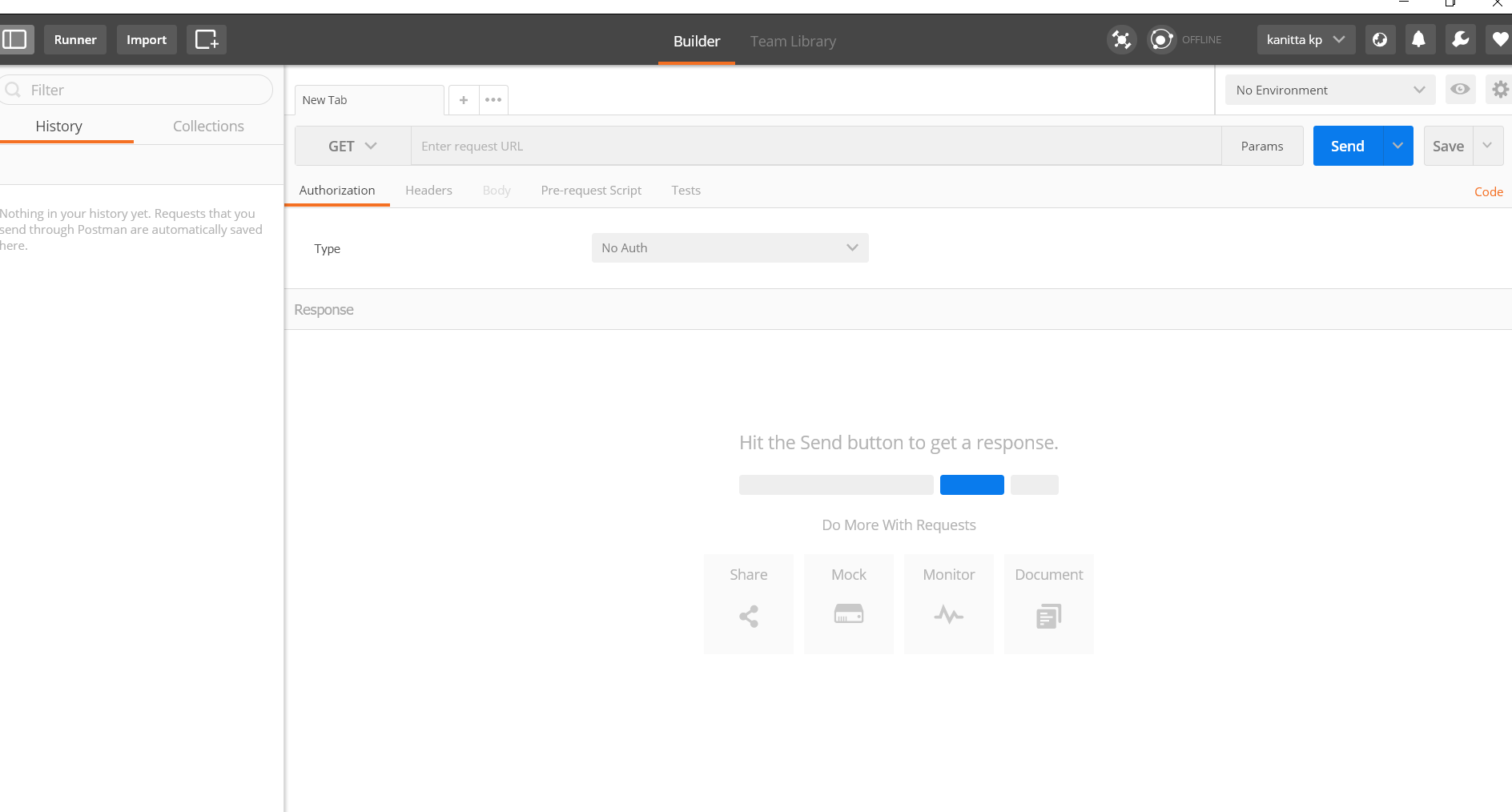
Task: Expand the Save button arrow dropdown
Action: pos(1487,146)
